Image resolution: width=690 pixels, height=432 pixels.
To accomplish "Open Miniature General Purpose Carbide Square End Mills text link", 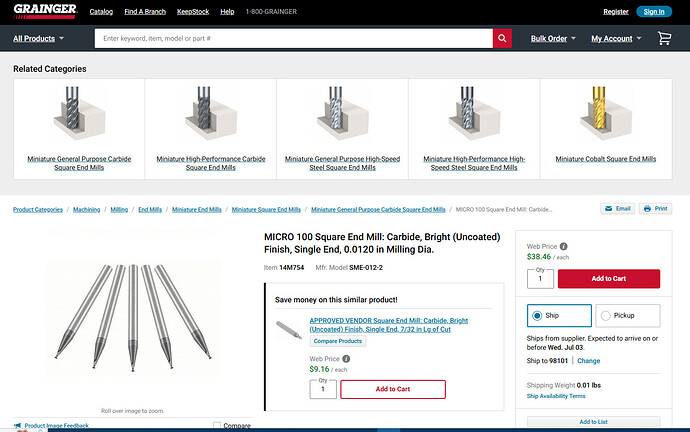I will coord(79,163).
